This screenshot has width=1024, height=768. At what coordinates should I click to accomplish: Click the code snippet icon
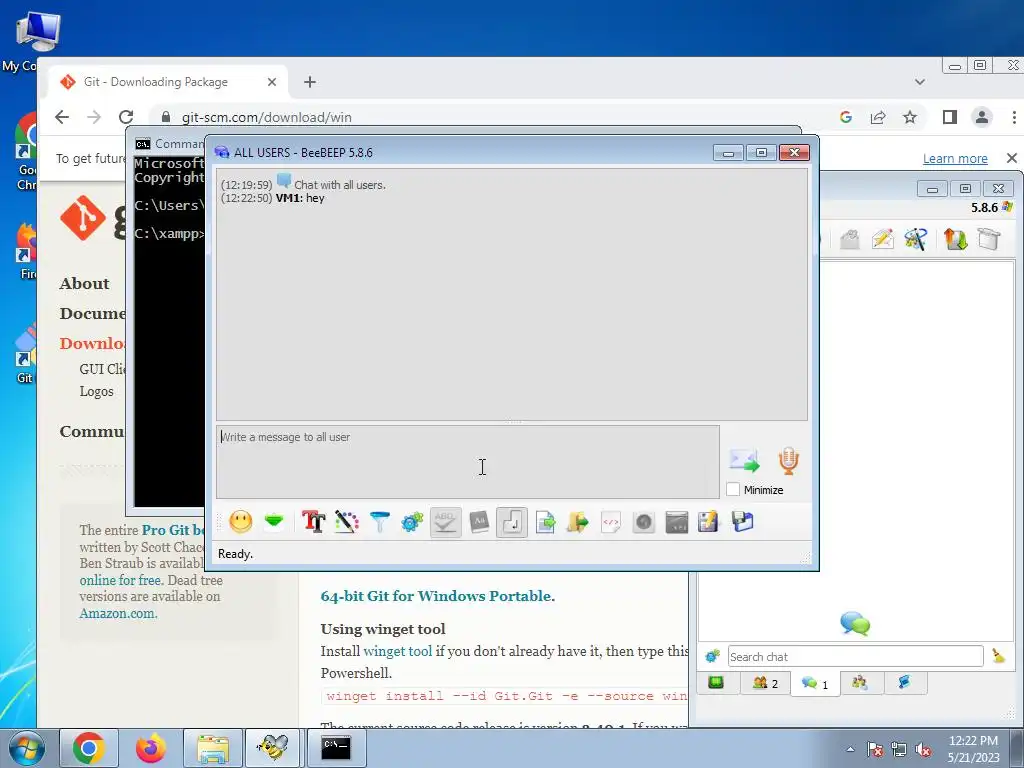(611, 522)
